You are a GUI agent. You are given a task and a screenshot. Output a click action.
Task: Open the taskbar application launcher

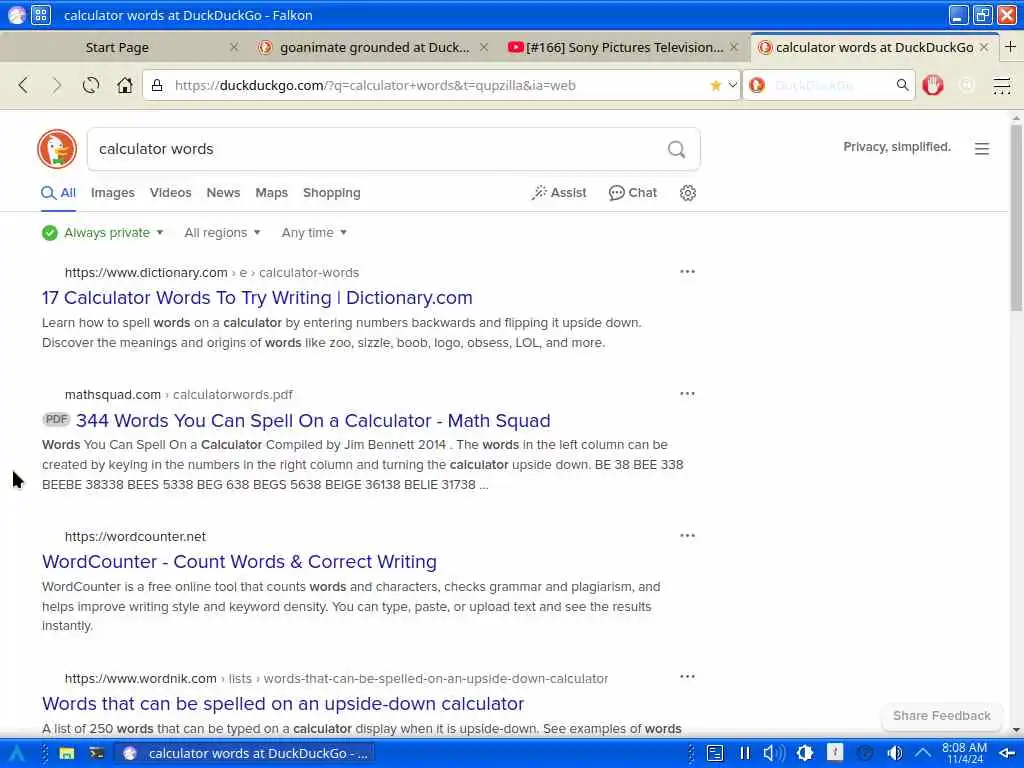[16, 754]
